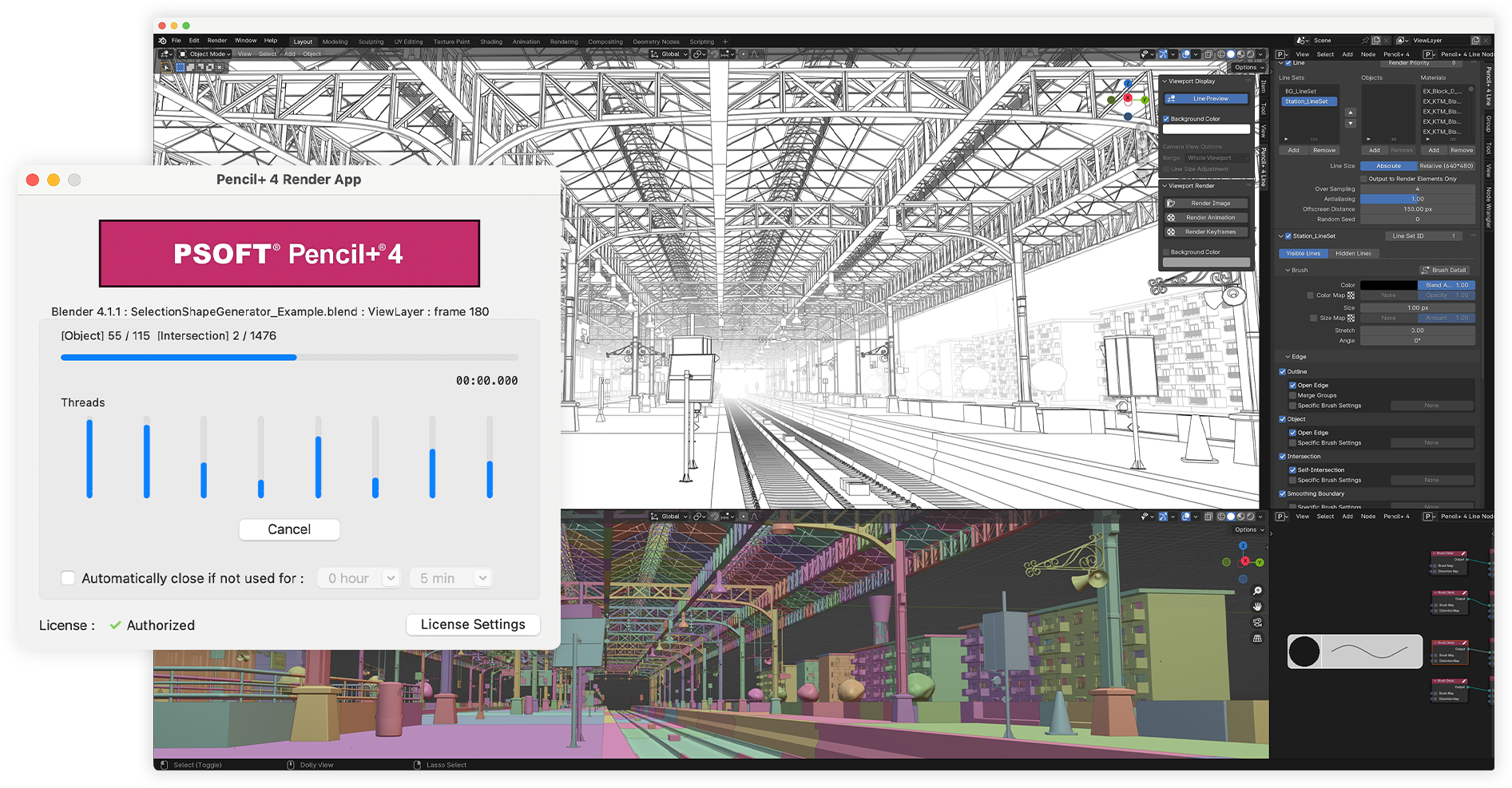Click the Render Animation film reel icon

pyautogui.click(x=1171, y=218)
